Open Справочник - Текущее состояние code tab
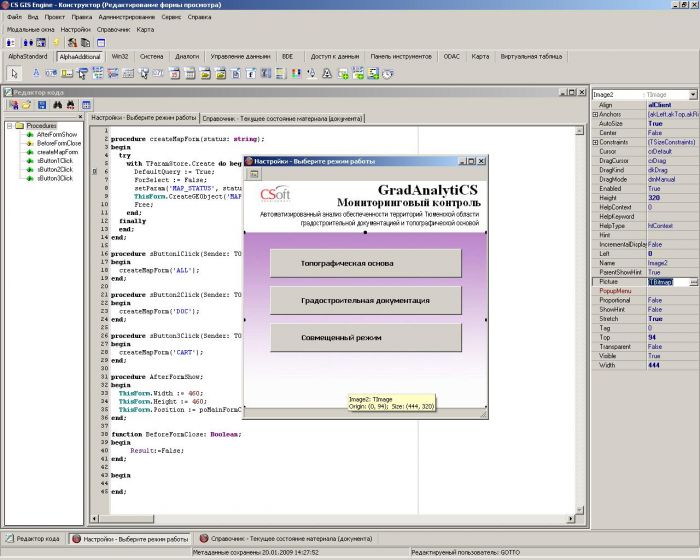This screenshot has width=700, height=560. pos(282,118)
